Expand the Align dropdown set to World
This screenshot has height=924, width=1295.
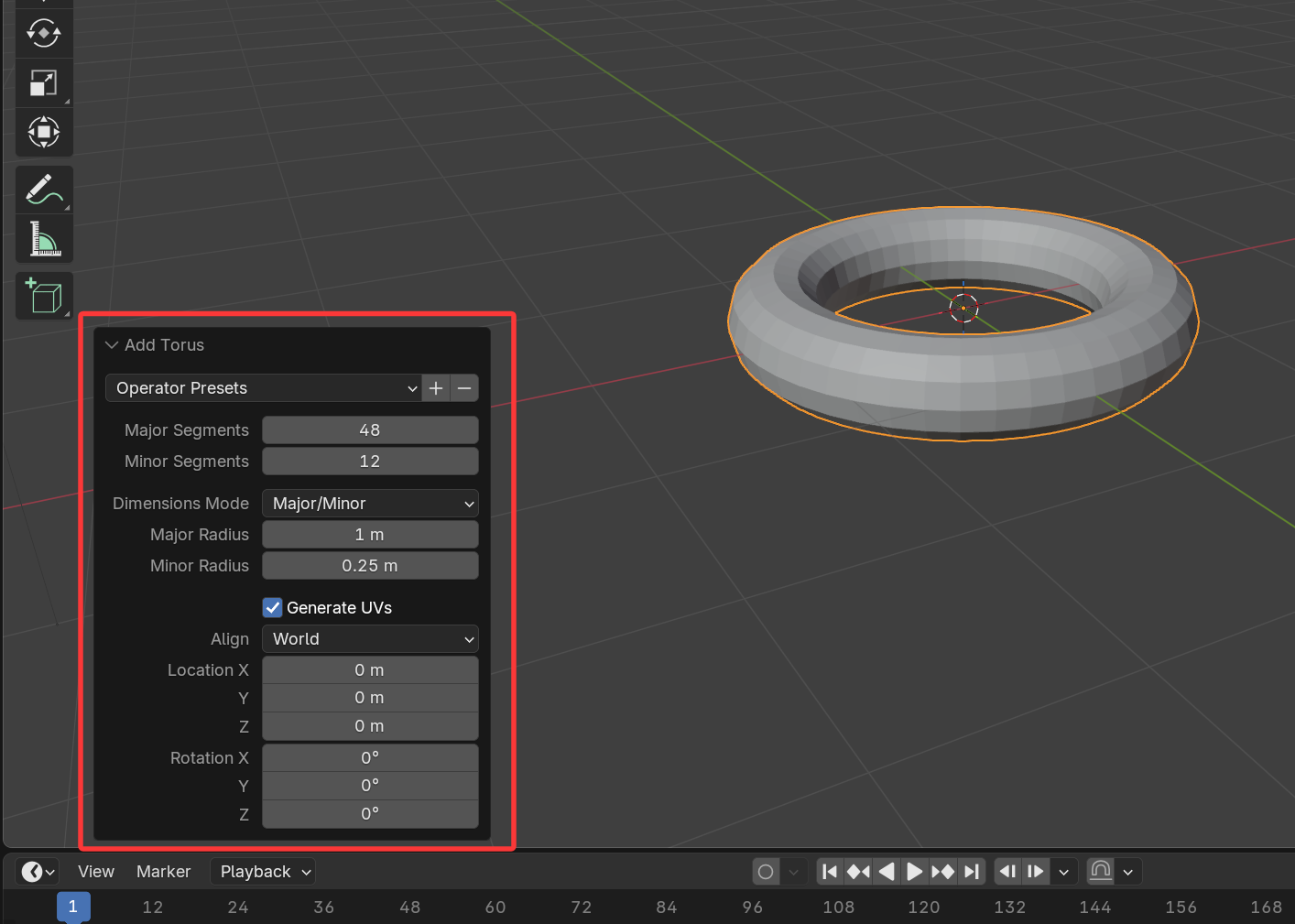pyautogui.click(x=370, y=639)
